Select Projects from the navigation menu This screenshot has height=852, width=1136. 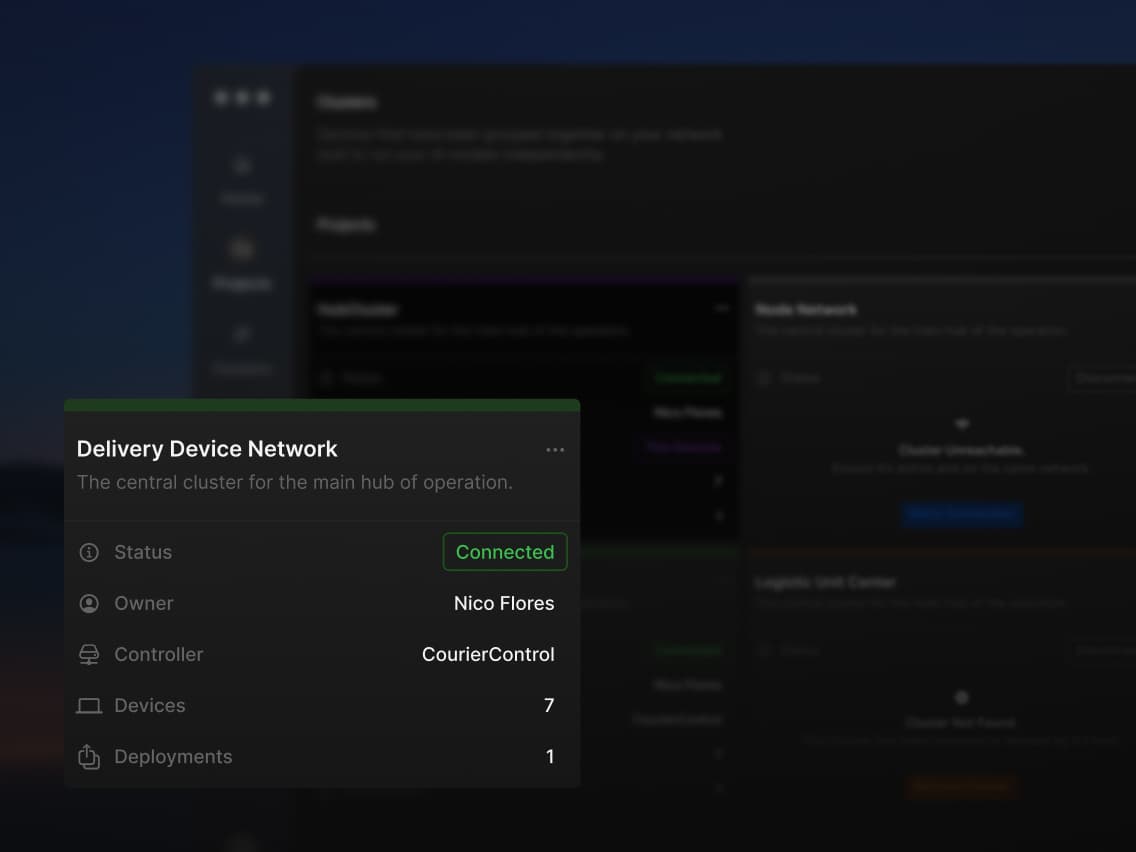[241, 283]
